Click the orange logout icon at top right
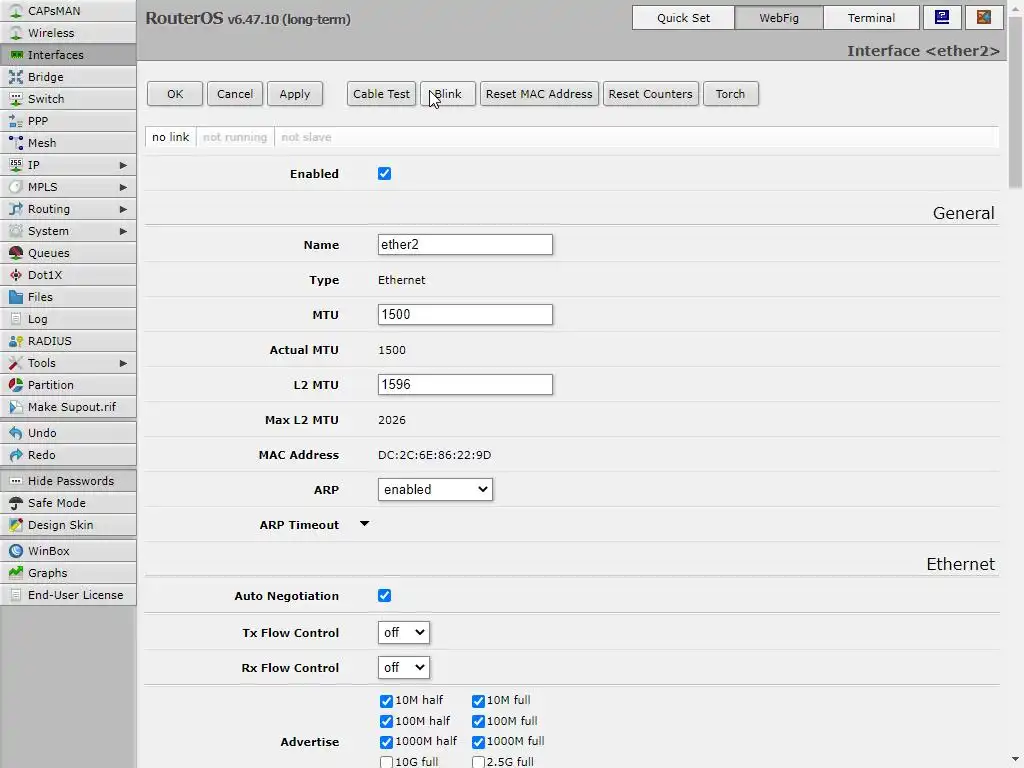Image resolution: width=1024 pixels, height=768 pixels. pyautogui.click(x=984, y=18)
